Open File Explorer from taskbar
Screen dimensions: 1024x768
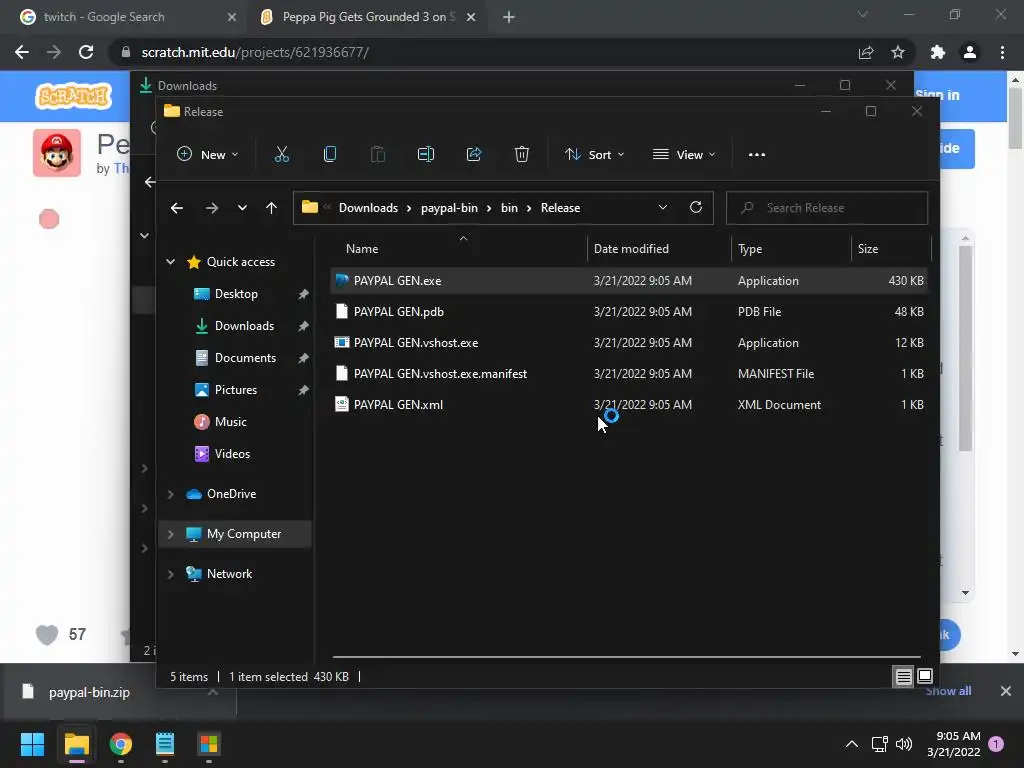point(76,744)
